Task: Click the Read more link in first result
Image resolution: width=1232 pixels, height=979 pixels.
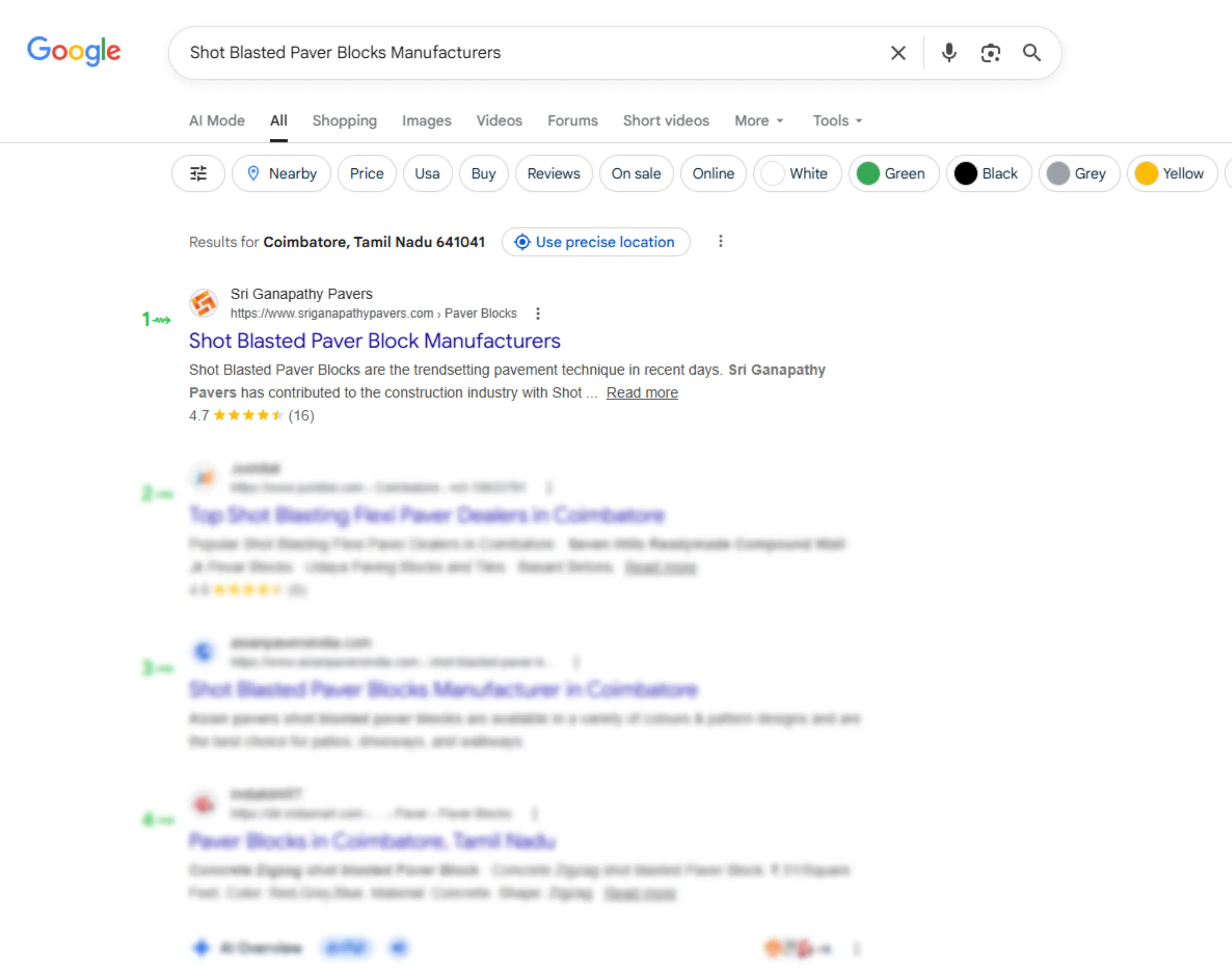Action: (x=642, y=392)
